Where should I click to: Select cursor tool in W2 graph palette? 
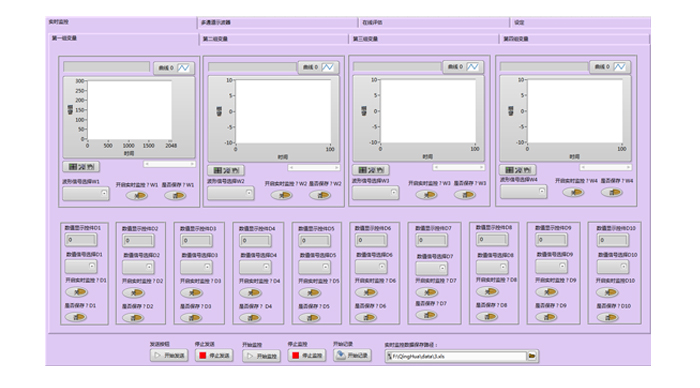217,171
